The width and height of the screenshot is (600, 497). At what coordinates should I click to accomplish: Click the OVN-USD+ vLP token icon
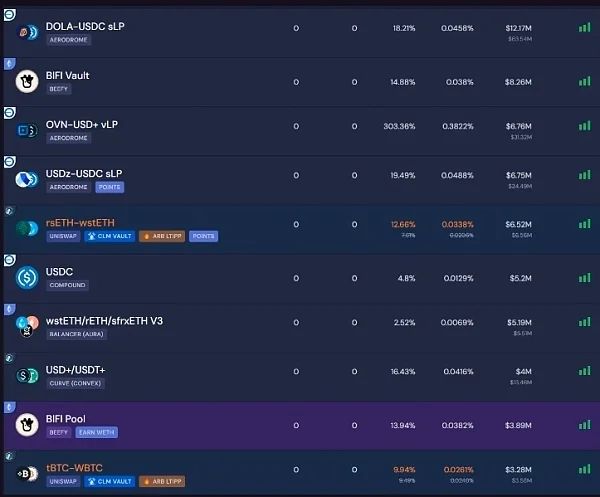tap(27, 130)
